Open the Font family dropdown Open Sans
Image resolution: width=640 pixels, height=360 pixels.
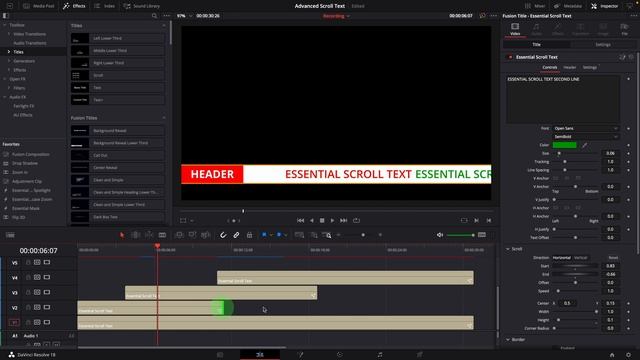pyautogui.click(x=585, y=129)
